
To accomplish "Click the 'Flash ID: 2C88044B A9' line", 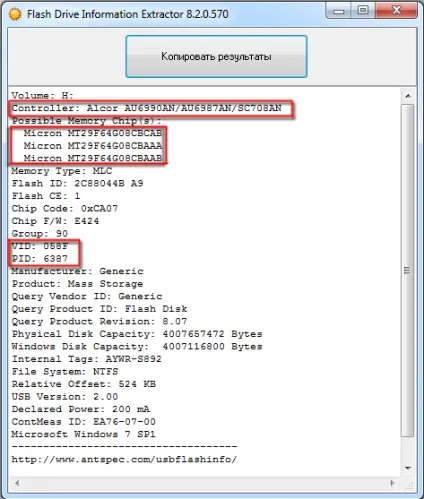I will pyautogui.click(x=77, y=183).
